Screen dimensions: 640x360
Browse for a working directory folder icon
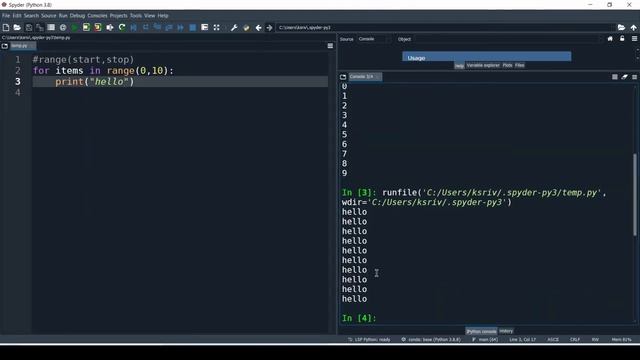(621, 27)
